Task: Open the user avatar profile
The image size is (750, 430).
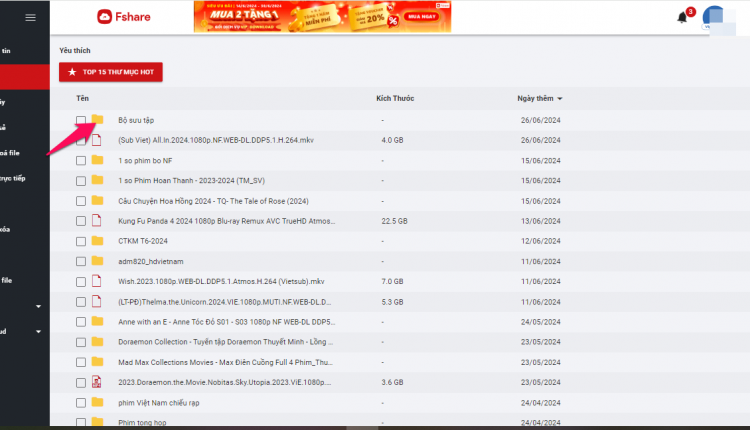Action: click(x=714, y=17)
